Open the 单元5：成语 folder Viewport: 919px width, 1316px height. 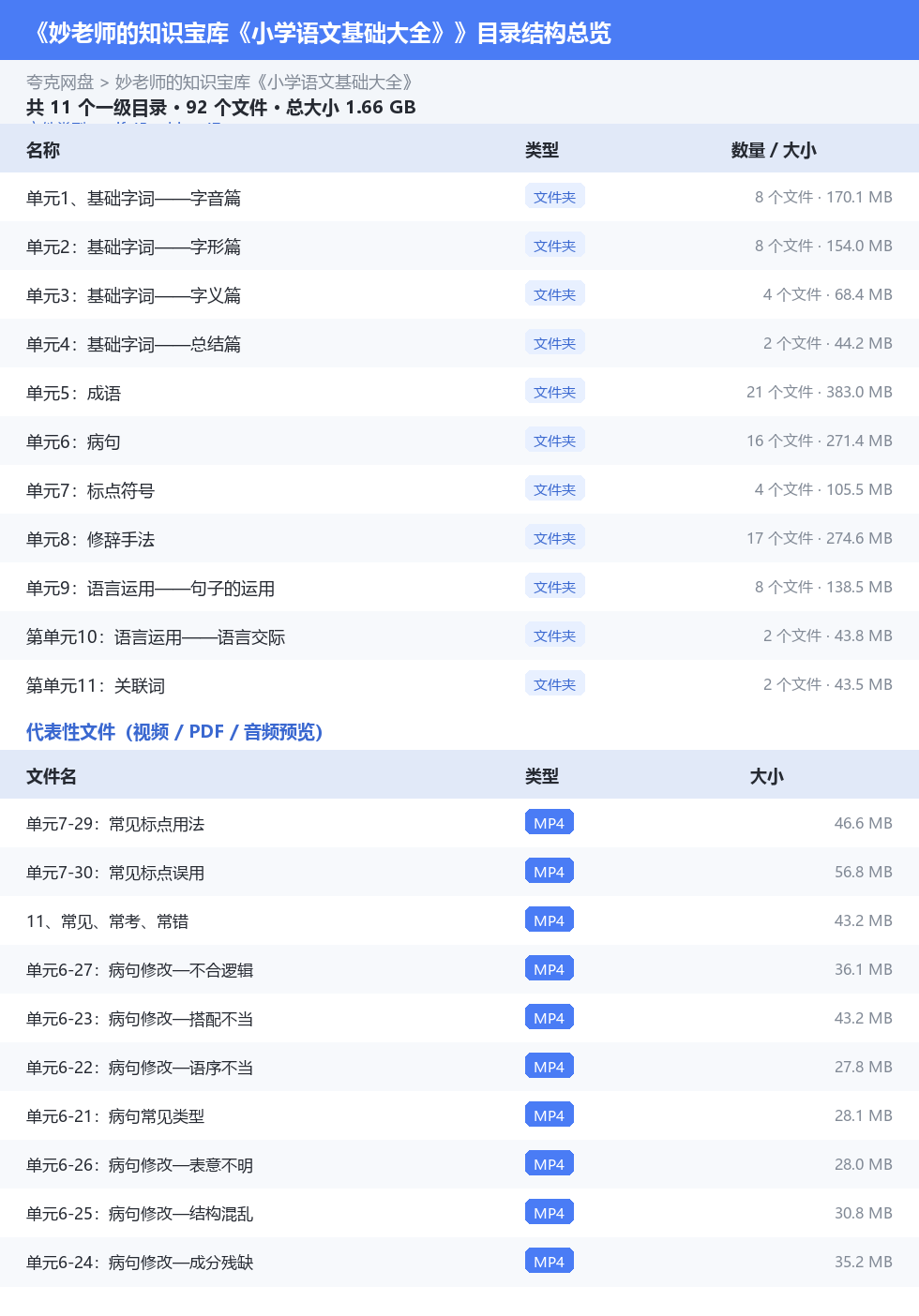[x=73, y=393]
